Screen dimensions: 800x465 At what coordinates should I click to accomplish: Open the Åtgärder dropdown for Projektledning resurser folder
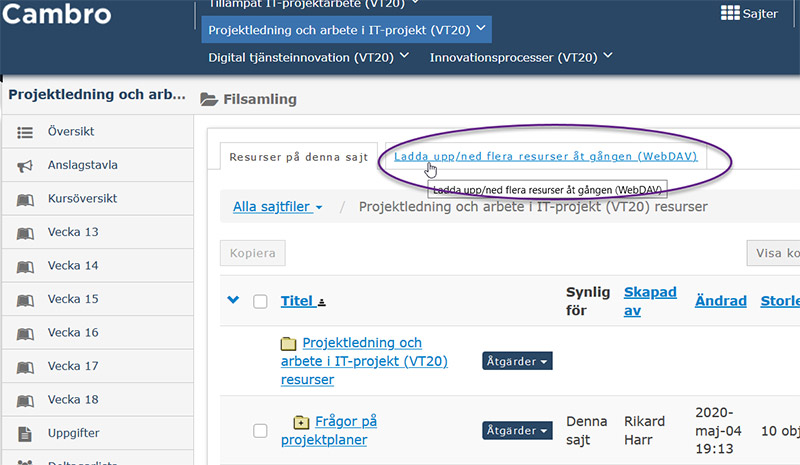pyautogui.click(x=517, y=361)
